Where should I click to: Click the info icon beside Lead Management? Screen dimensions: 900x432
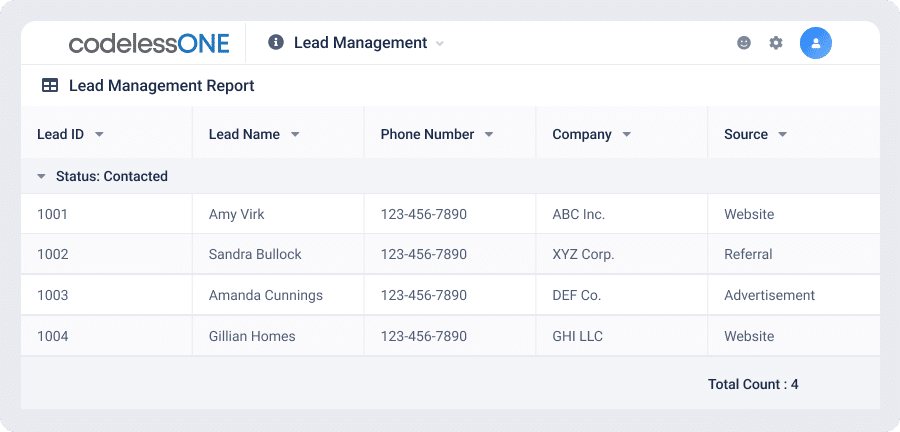tap(276, 42)
